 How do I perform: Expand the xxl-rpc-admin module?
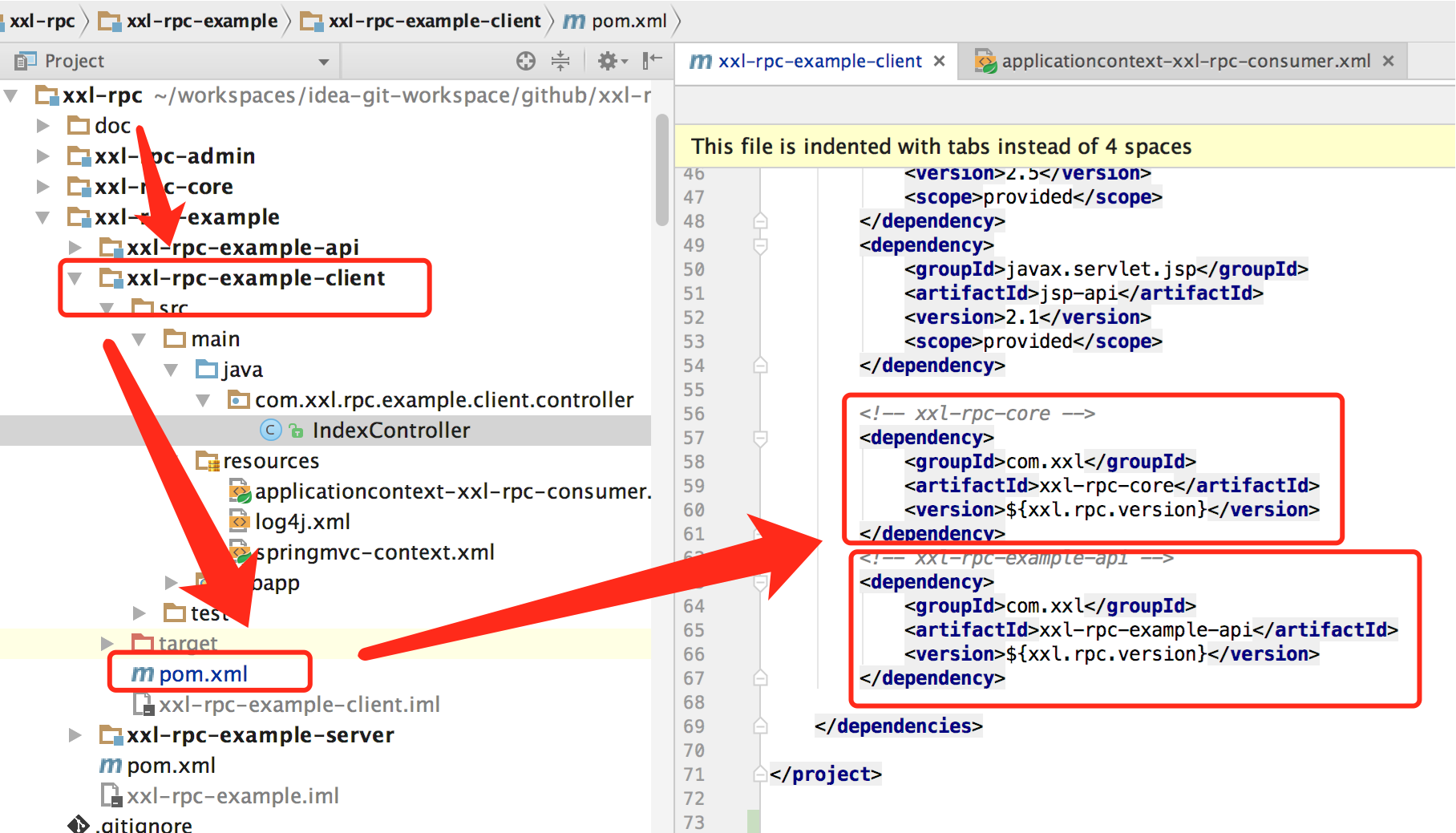pos(43,156)
